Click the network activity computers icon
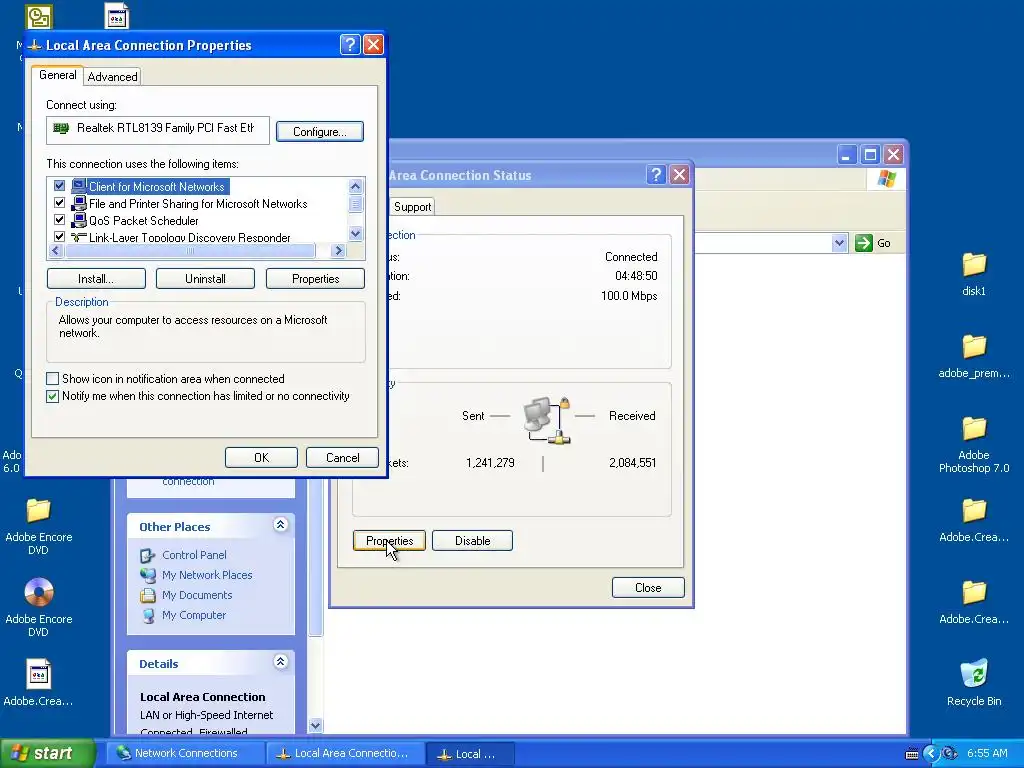 (x=547, y=421)
